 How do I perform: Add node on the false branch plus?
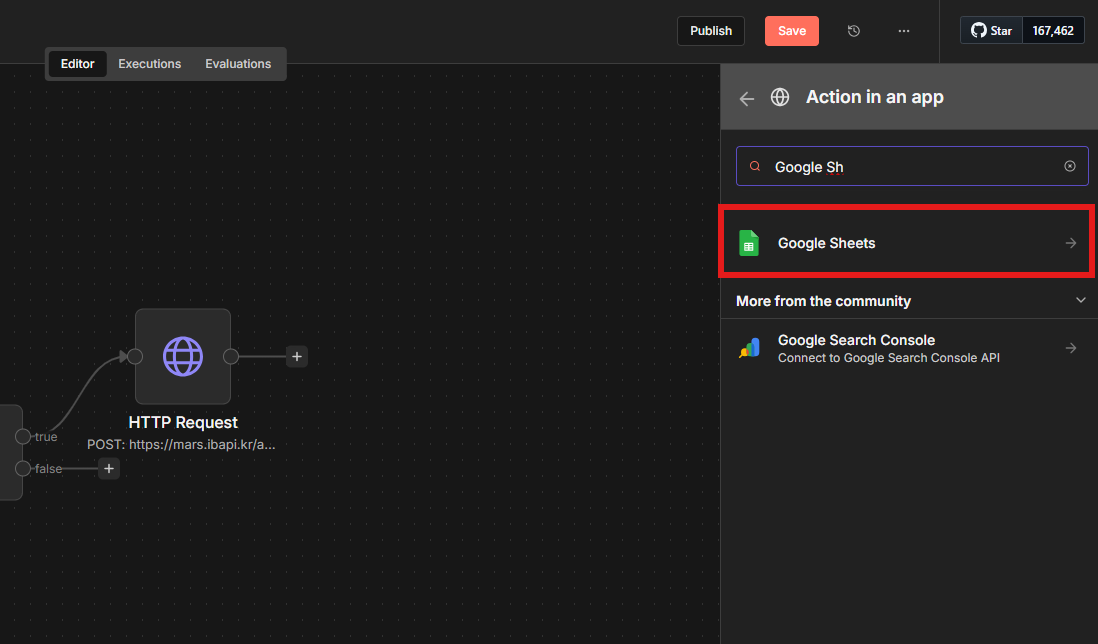click(x=109, y=468)
